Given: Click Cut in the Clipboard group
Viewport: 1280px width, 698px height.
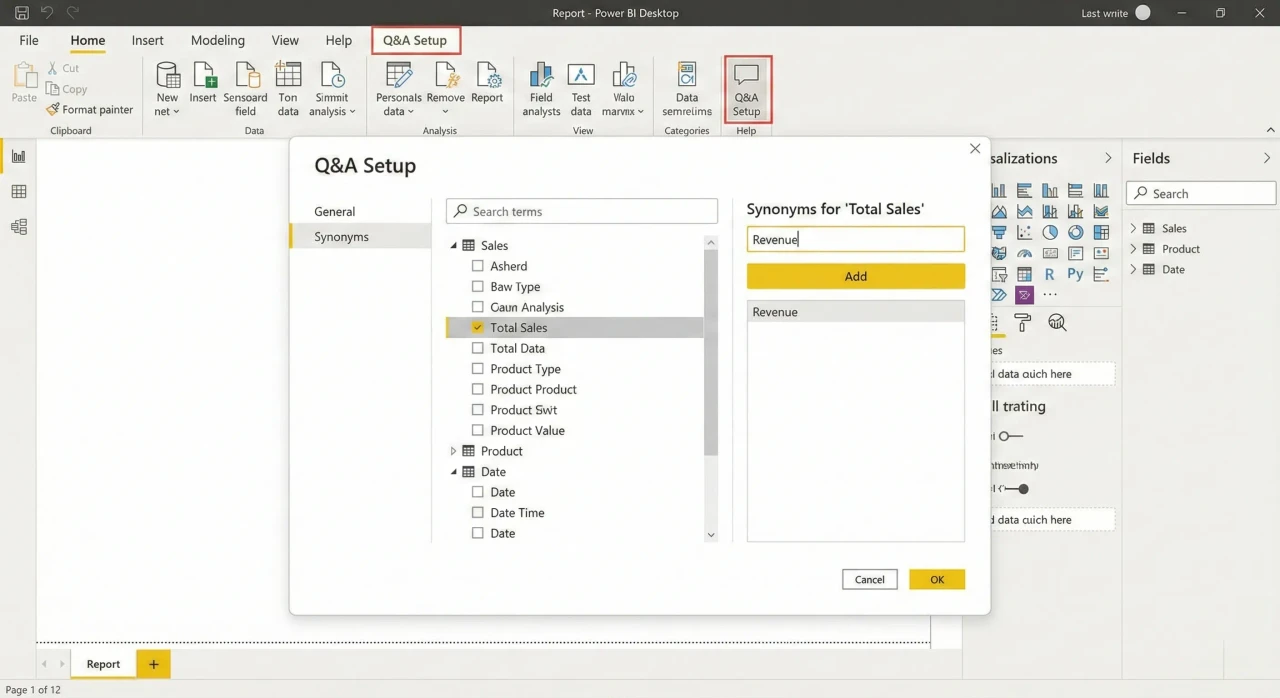Looking at the screenshot, I should click(63, 68).
